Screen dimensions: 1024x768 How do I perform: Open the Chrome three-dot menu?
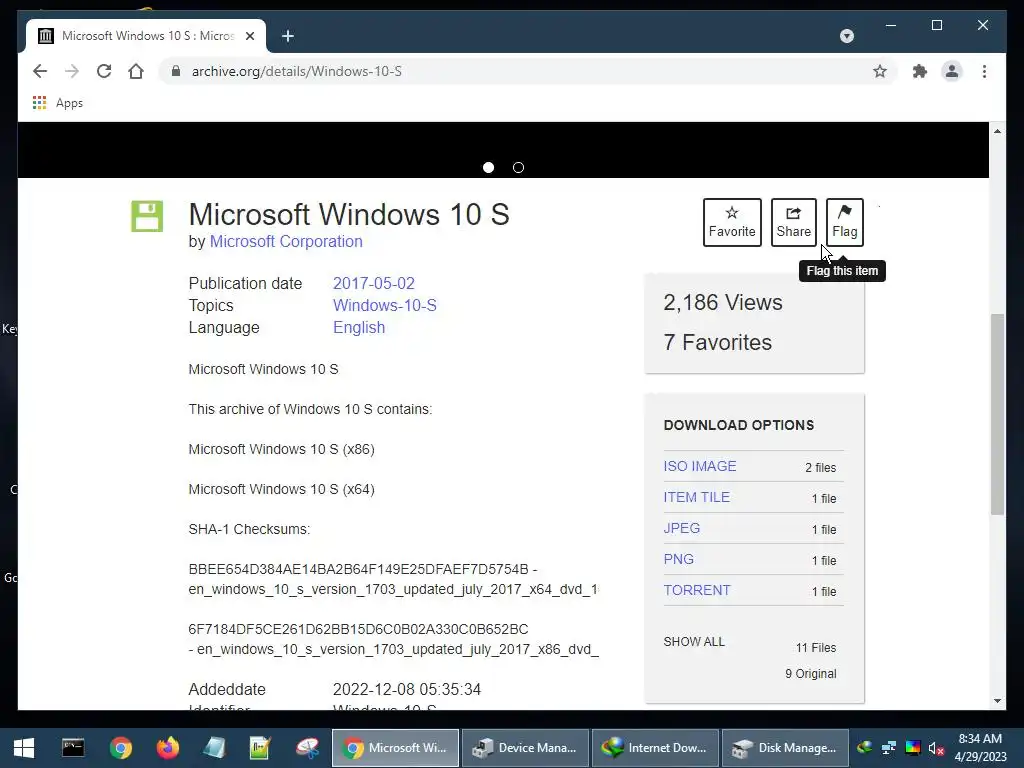point(984,71)
